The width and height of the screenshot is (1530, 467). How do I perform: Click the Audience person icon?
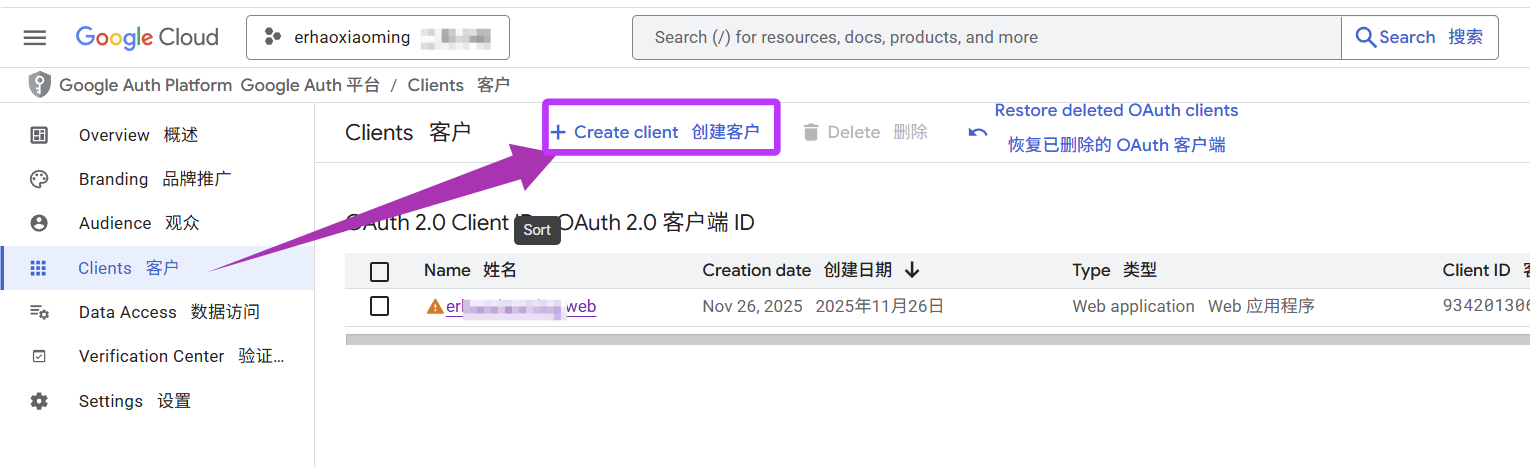click(x=39, y=223)
